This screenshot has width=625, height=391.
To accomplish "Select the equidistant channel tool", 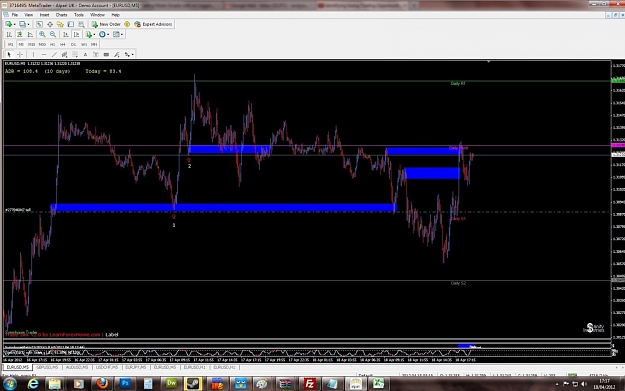I will click(65, 54).
